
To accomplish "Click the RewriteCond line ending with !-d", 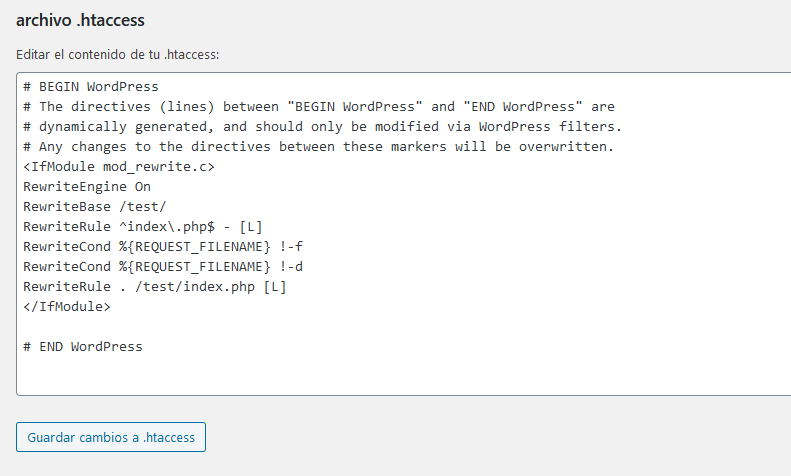I will click(163, 267).
